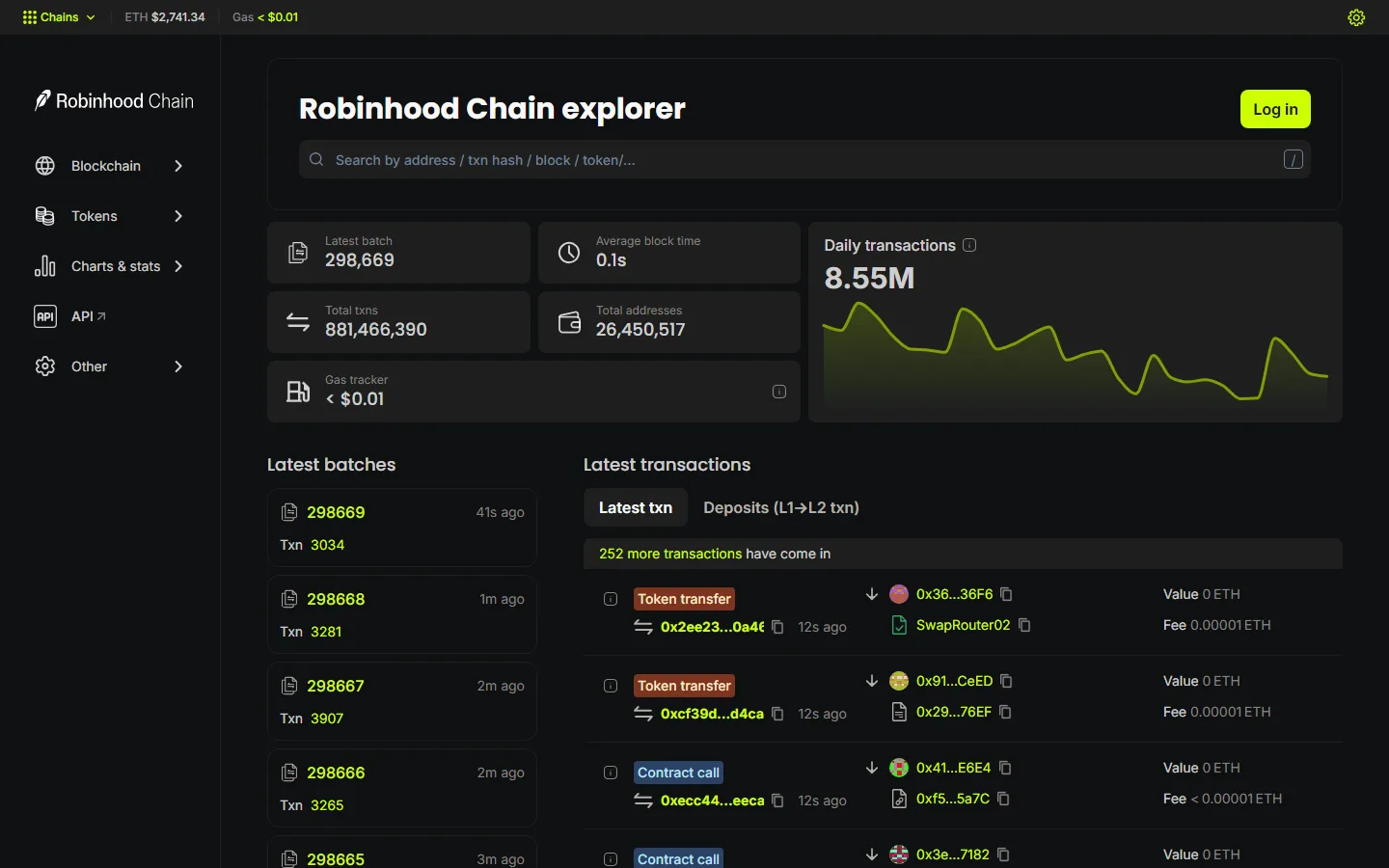Open address 0x41...E6E4

click(x=953, y=768)
